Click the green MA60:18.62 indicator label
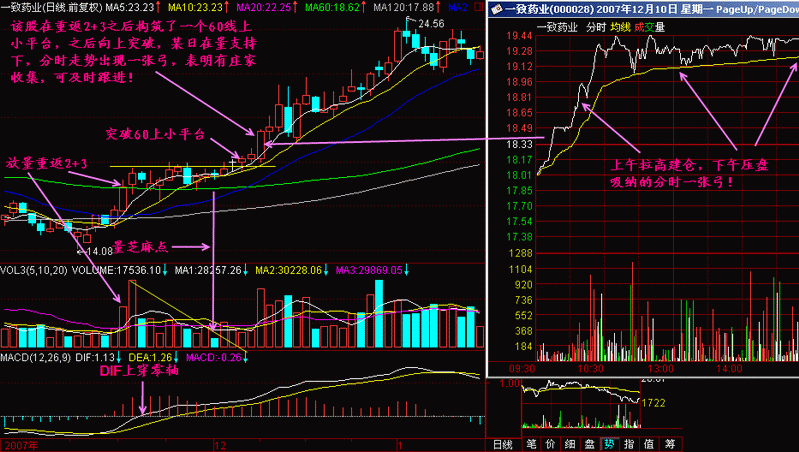Image resolution: width=799 pixels, height=452 pixels. pyautogui.click(x=331, y=7)
